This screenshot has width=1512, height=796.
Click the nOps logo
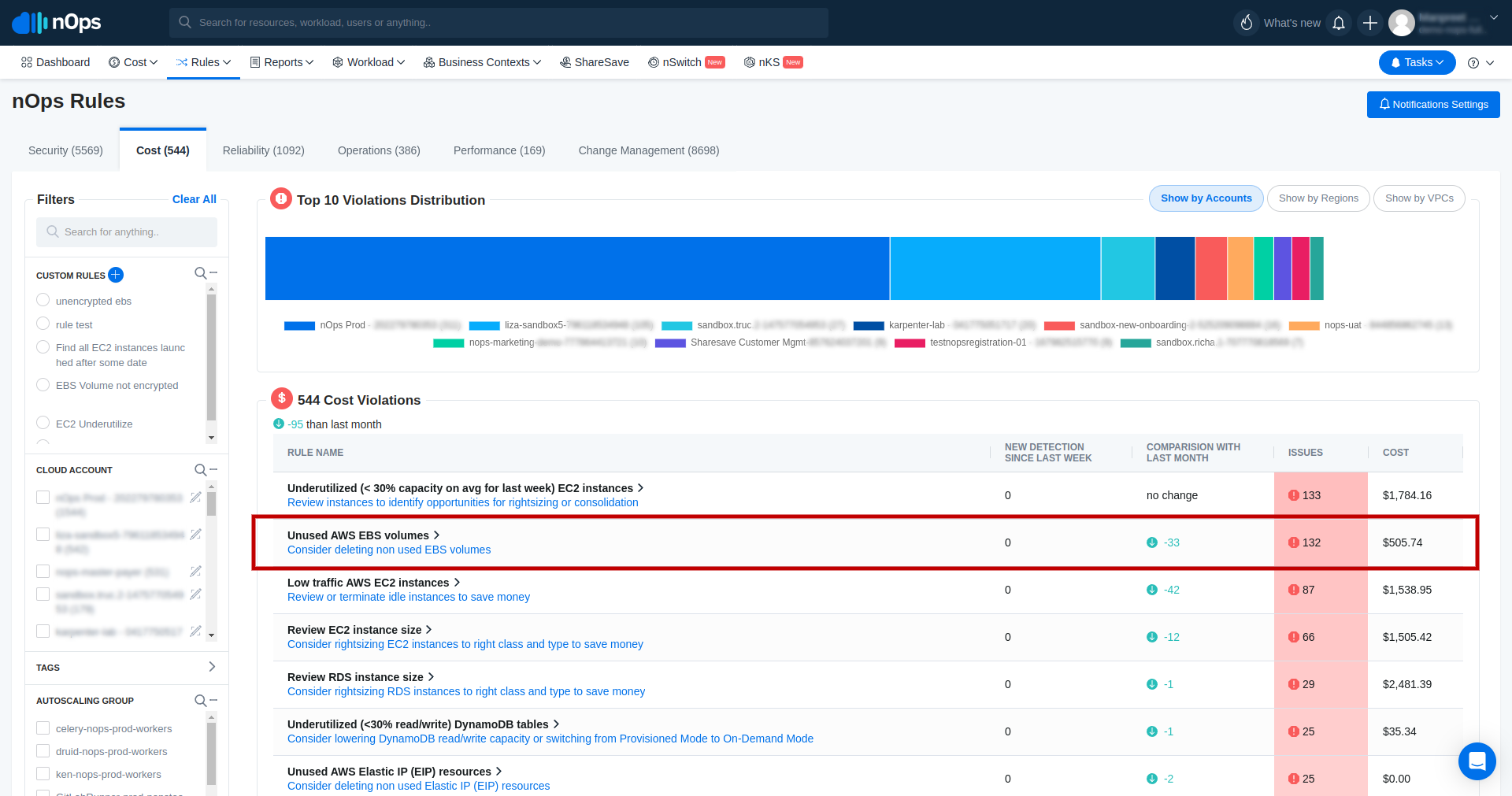point(57,22)
